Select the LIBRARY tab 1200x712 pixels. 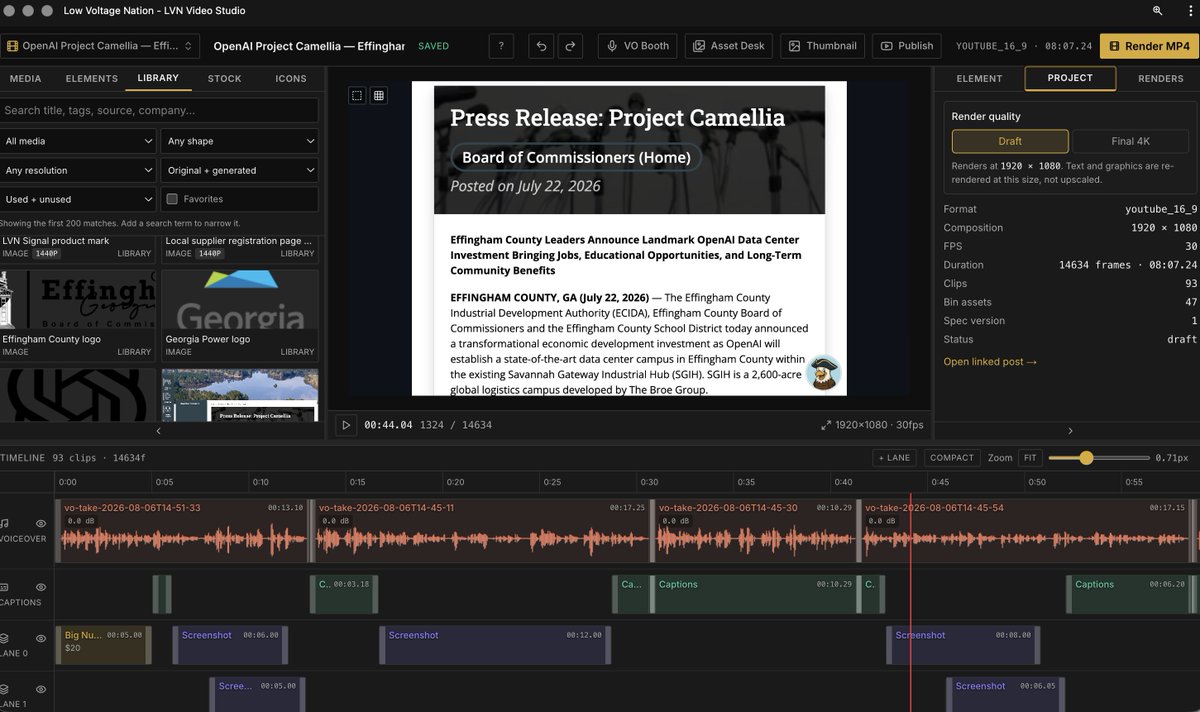pos(158,78)
